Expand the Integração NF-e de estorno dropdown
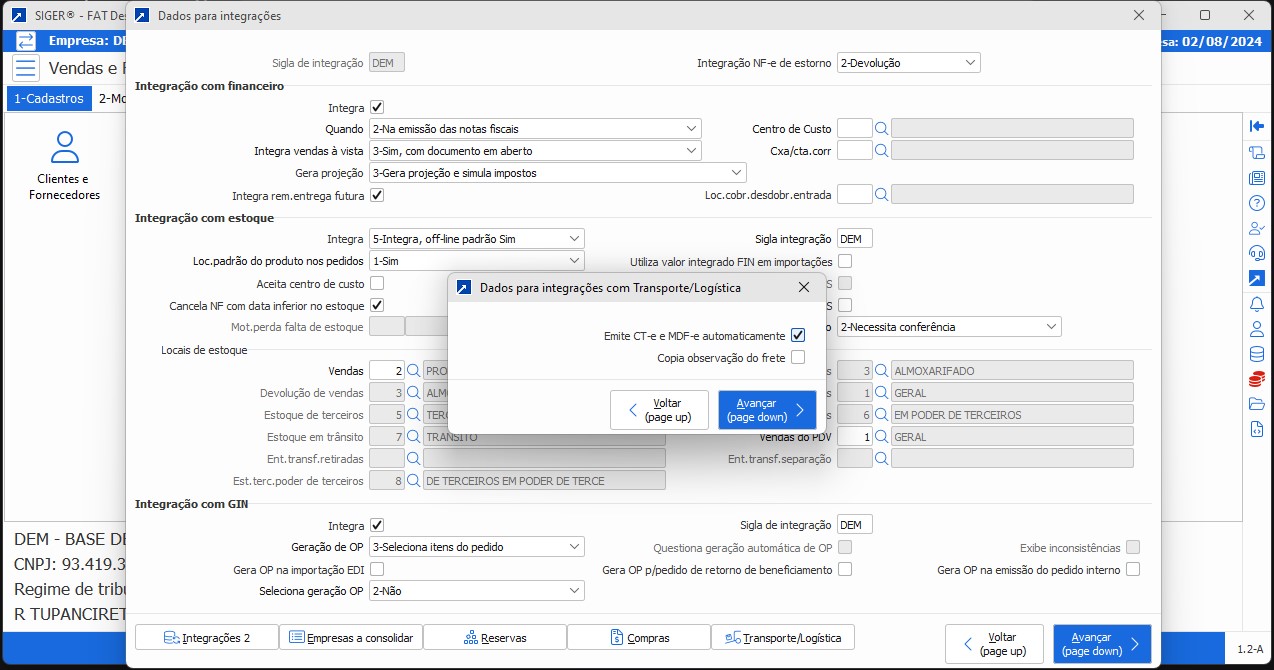Screen dimensions: 1274x670 (x=908, y=63)
